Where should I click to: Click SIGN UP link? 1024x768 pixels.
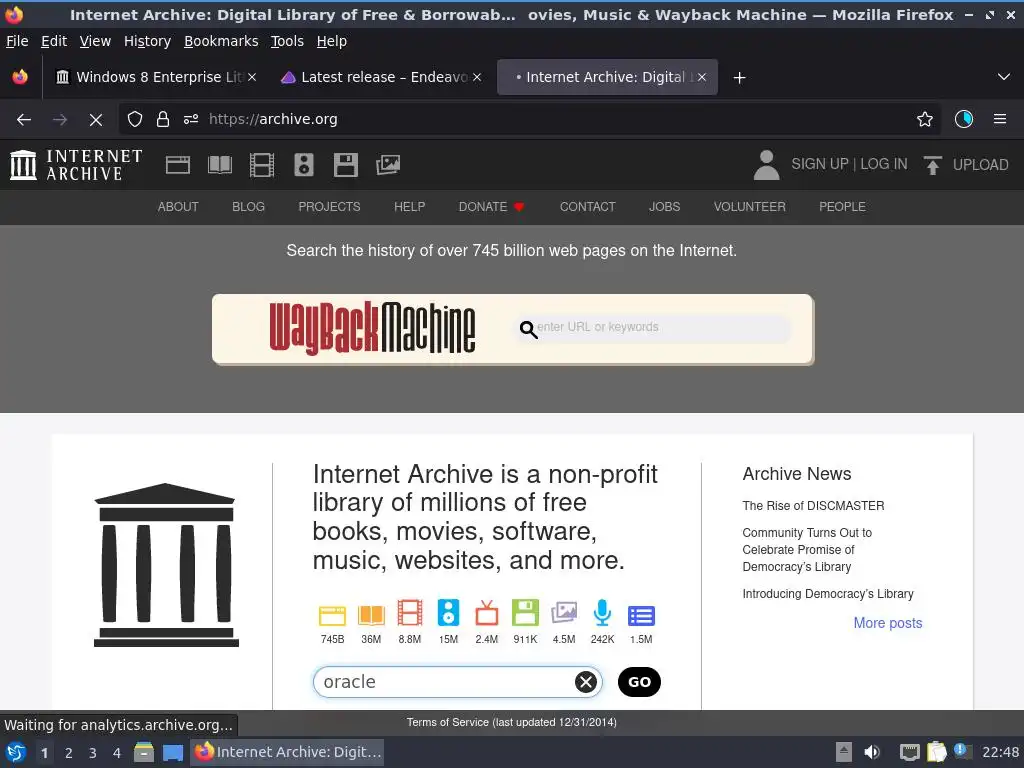point(820,164)
